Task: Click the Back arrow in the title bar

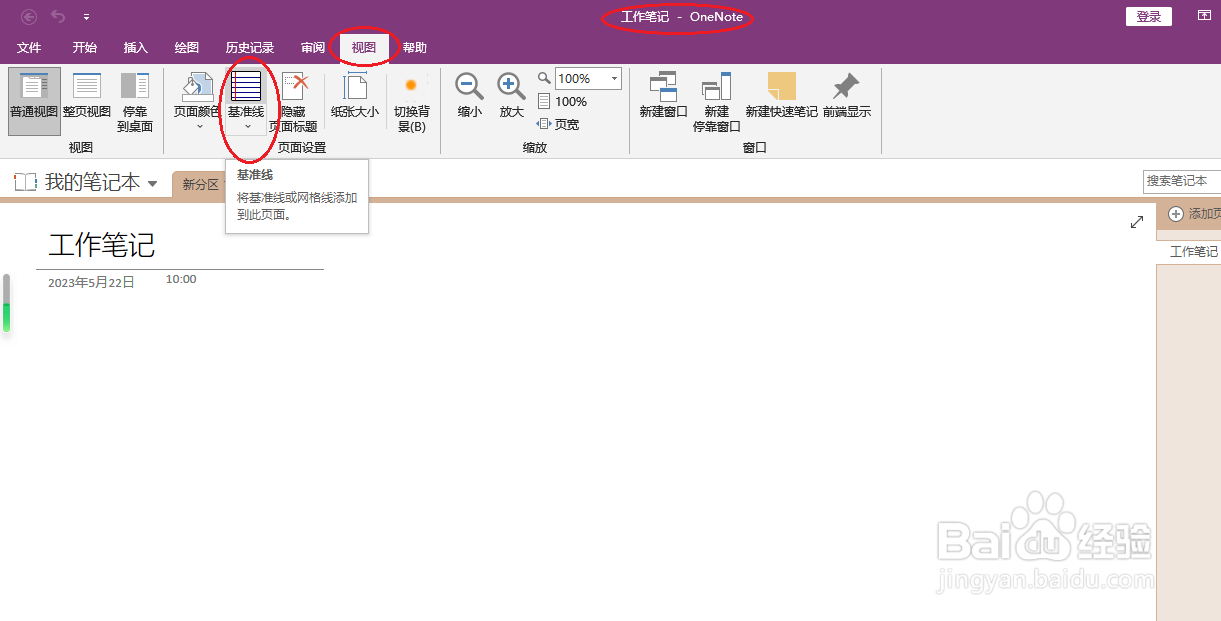Action: coord(29,17)
